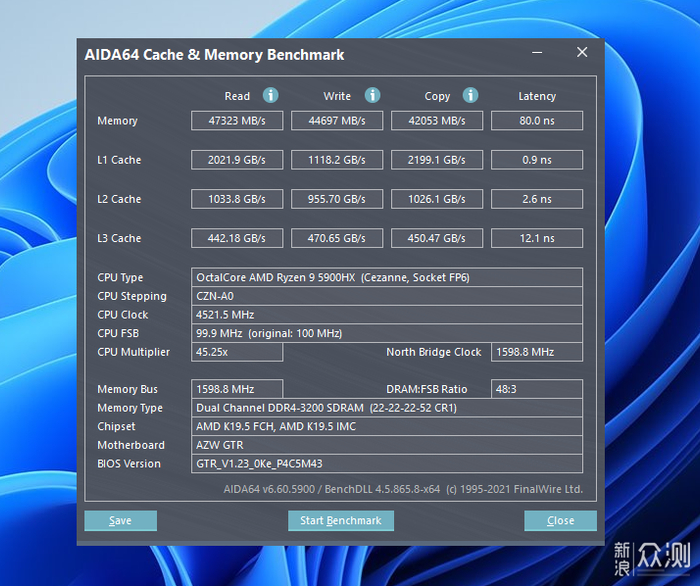This screenshot has height=586, width=700.
Task: Click the Memory row label
Action: point(117,121)
